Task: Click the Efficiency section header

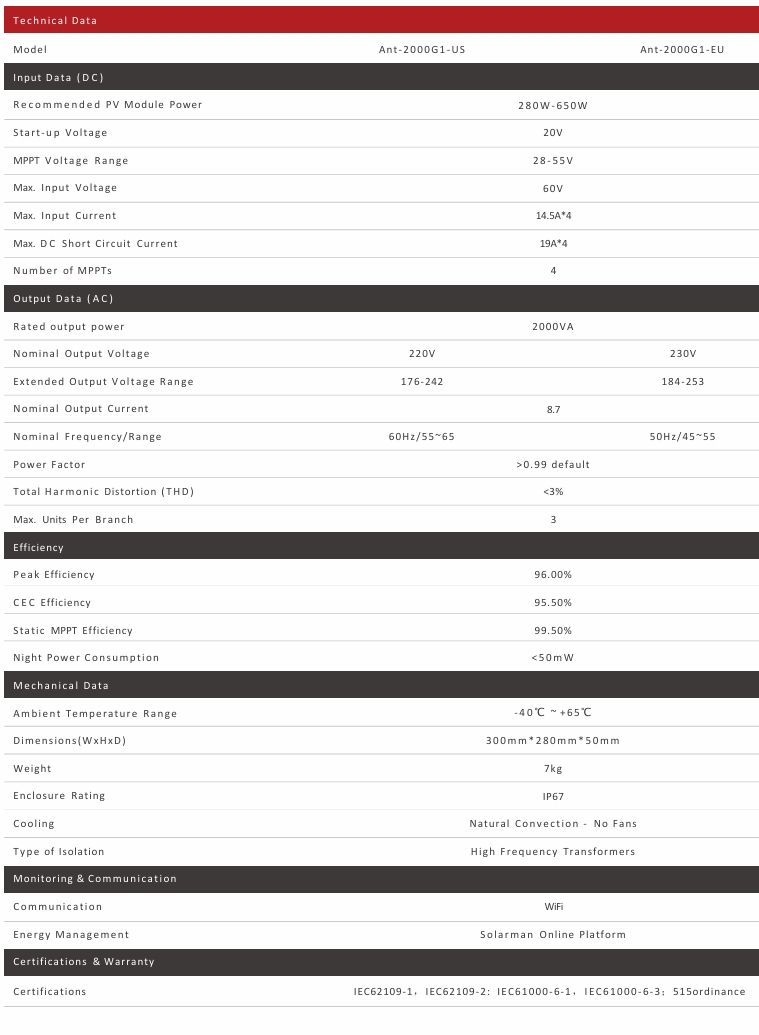Action: pyautogui.click(x=38, y=547)
